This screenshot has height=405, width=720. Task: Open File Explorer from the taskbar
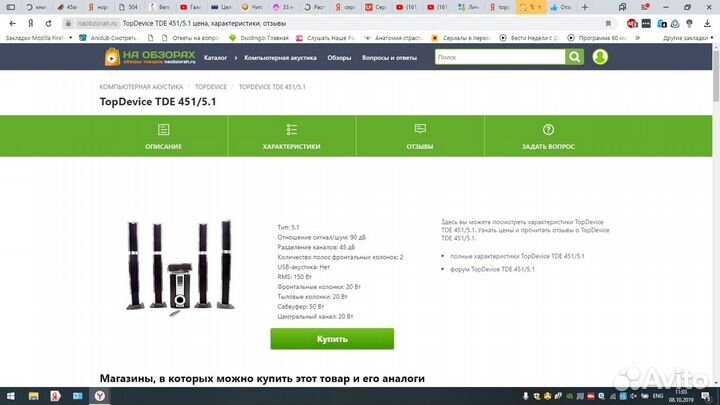(x=33, y=396)
